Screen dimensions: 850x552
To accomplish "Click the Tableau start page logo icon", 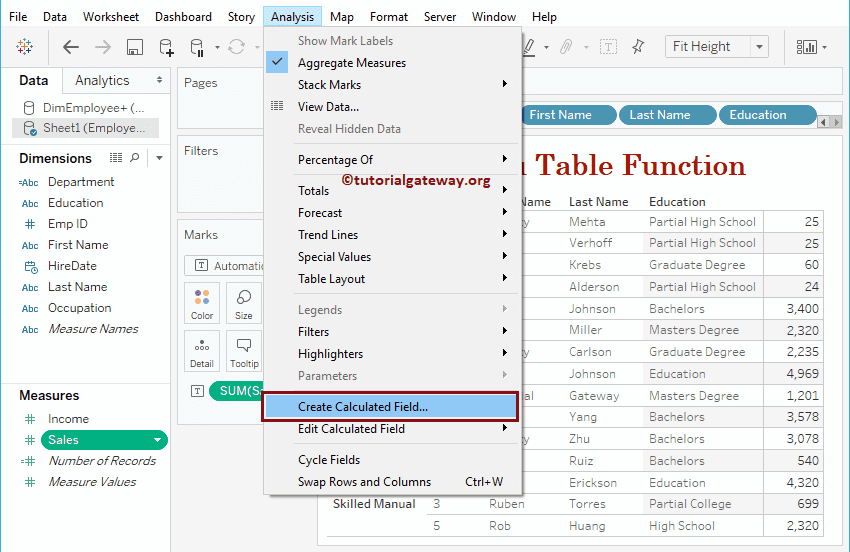I will point(24,47).
